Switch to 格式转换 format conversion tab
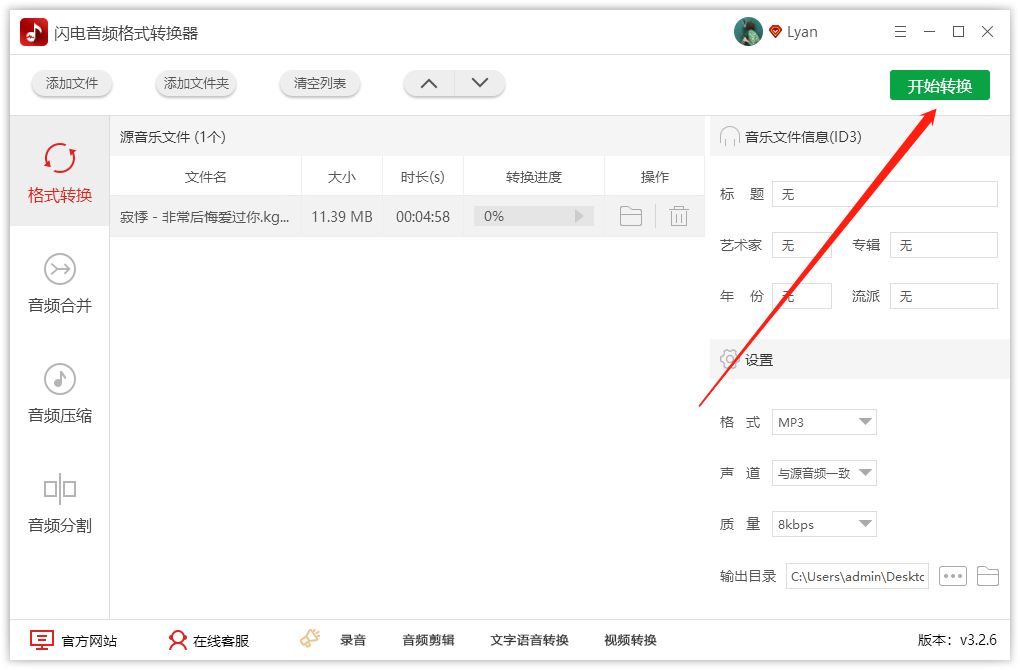The image size is (1020, 670). pyautogui.click(x=60, y=172)
